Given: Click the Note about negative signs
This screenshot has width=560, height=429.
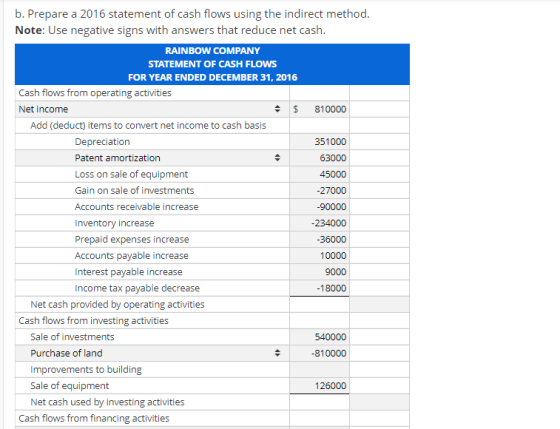Looking at the screenshot, I should point(170,30).
